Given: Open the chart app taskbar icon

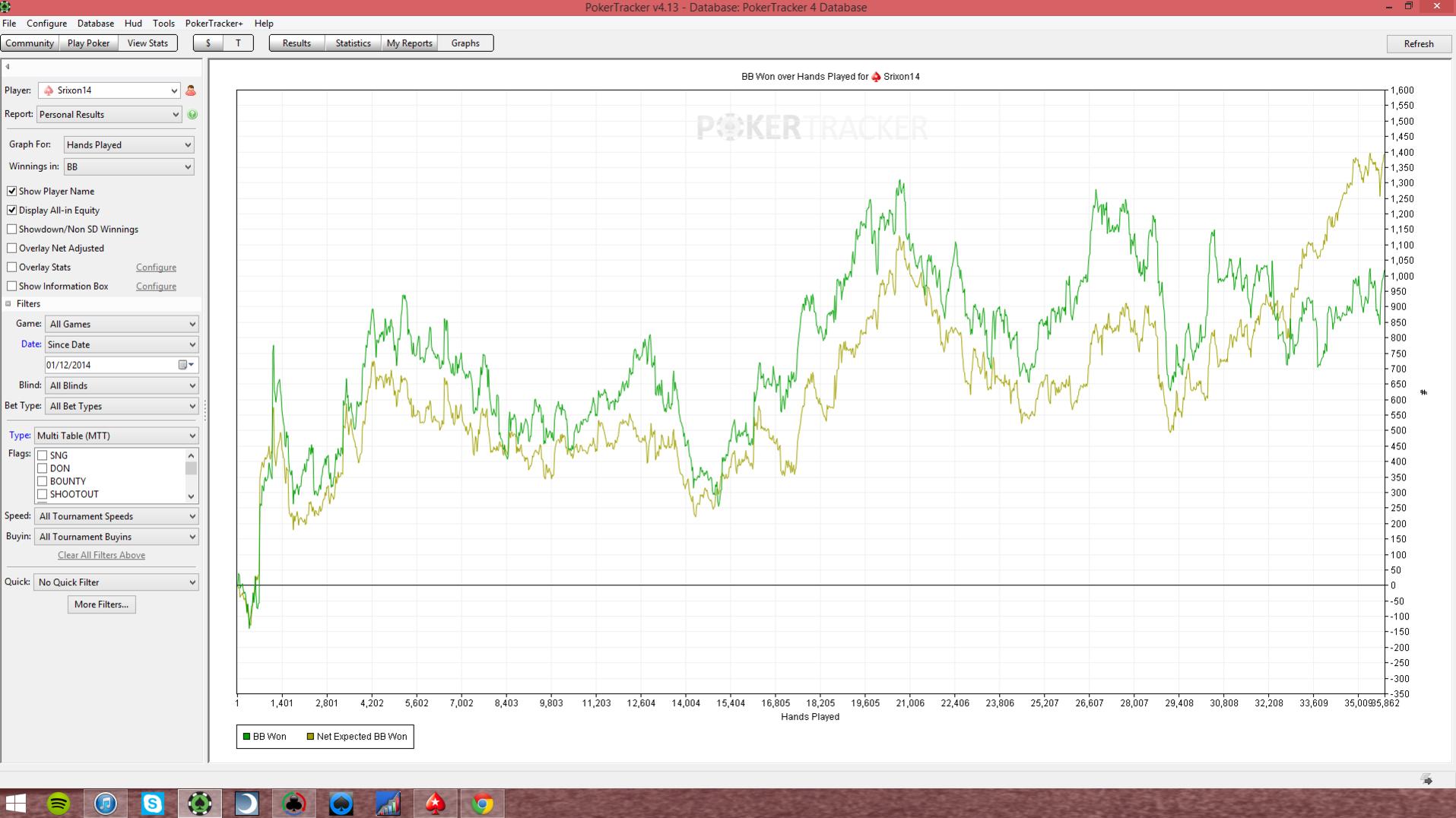Looking at the screenshot, I should pyautogui.click(x=389, y=804).
